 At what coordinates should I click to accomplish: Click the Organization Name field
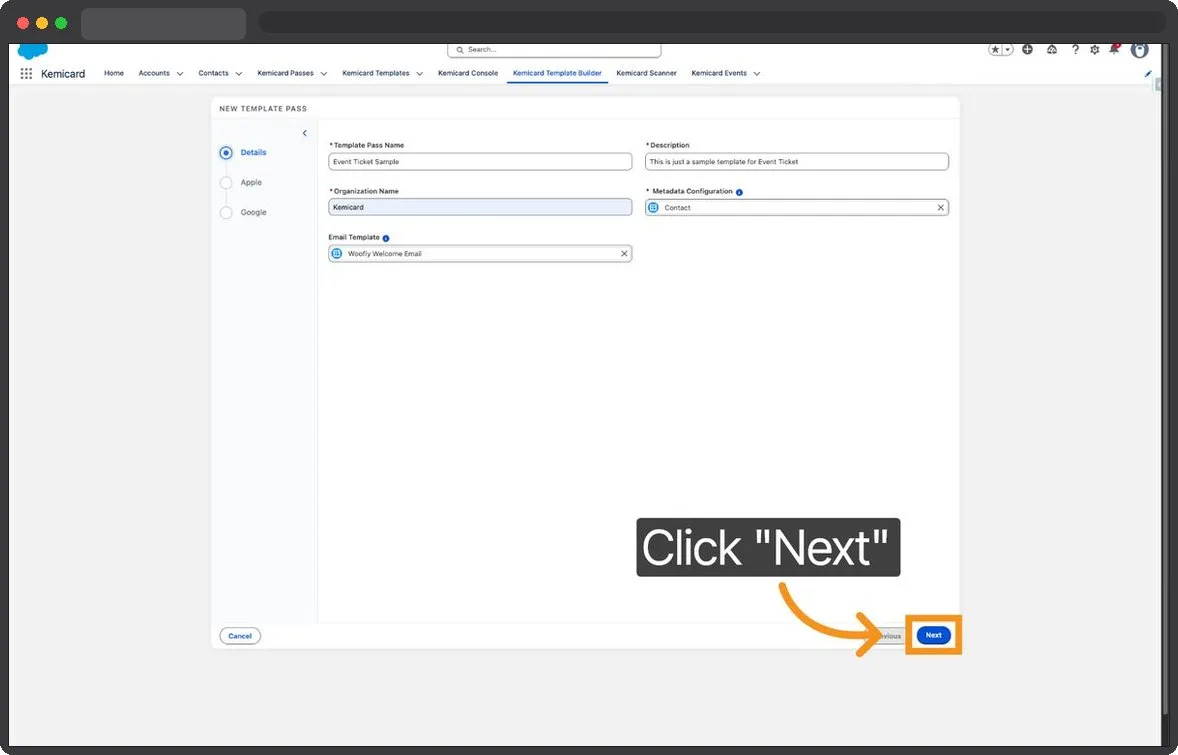pyautogui.click(x=480, y=207)
